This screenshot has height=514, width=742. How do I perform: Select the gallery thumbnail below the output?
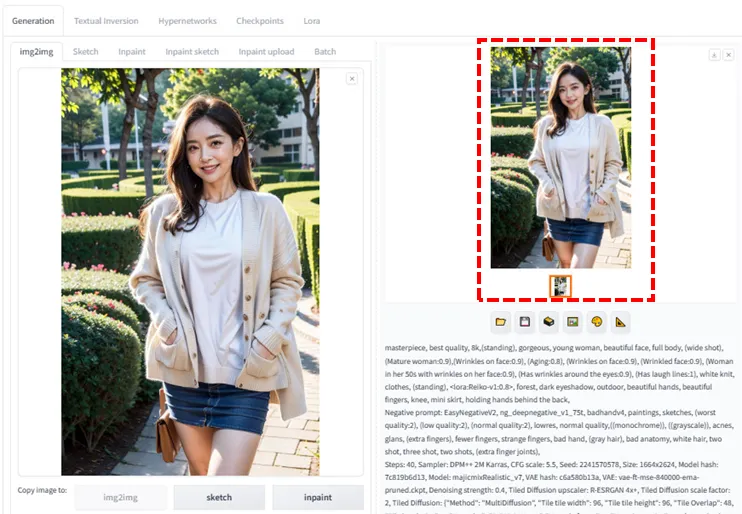561,286
